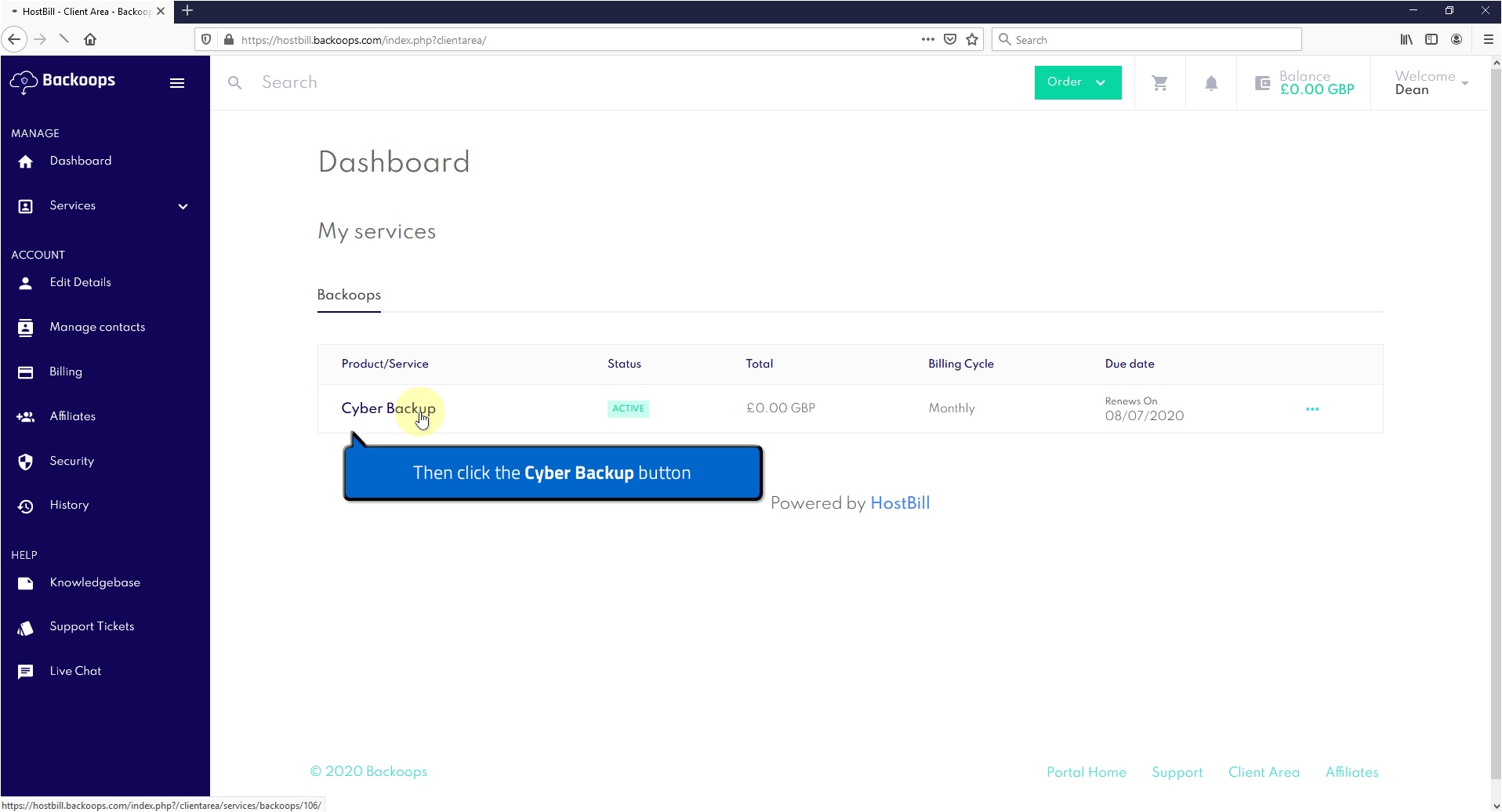
Task: Click the Firefox Search box
Action: [1147, 39]
